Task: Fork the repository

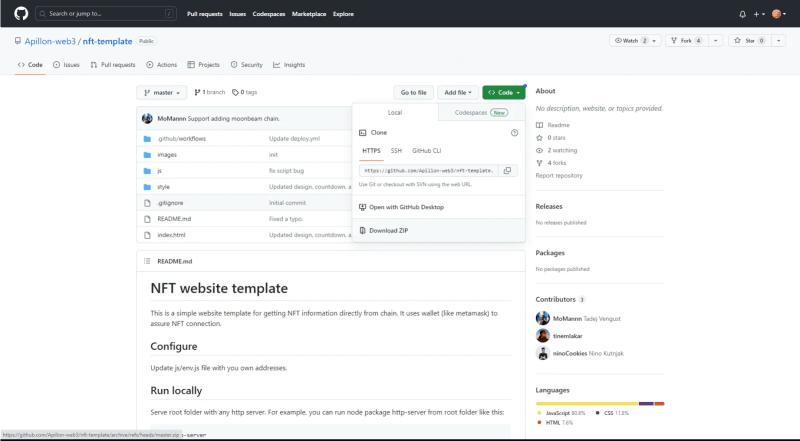Action: point(687,41)
